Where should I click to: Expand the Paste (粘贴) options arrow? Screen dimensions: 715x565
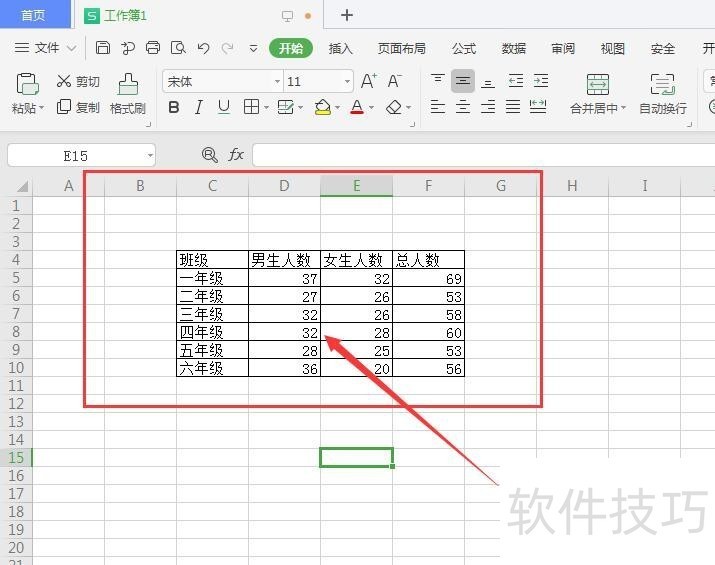tap(41, 108)
